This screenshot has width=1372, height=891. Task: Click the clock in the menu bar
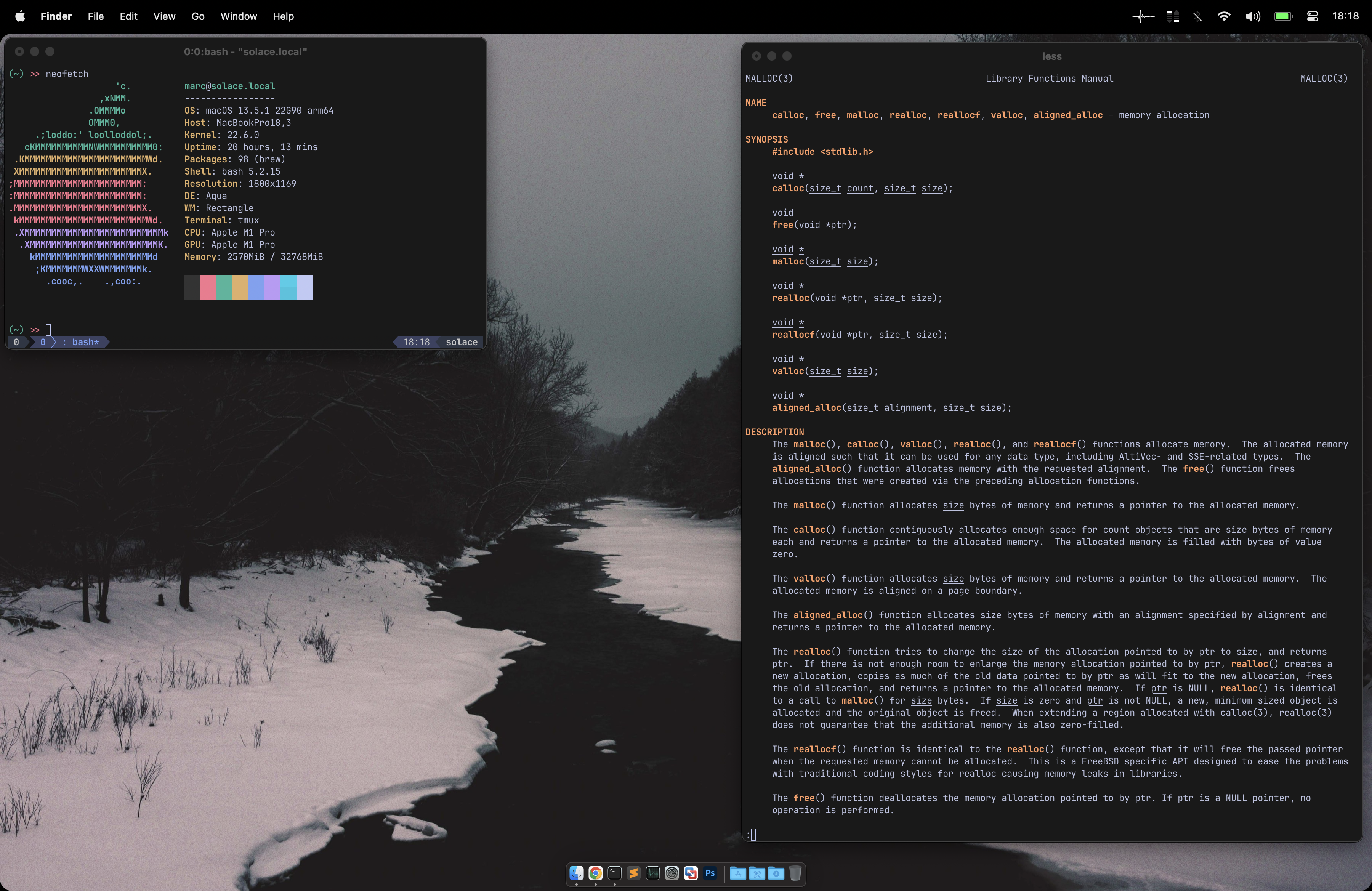(x=1345, y=16)
